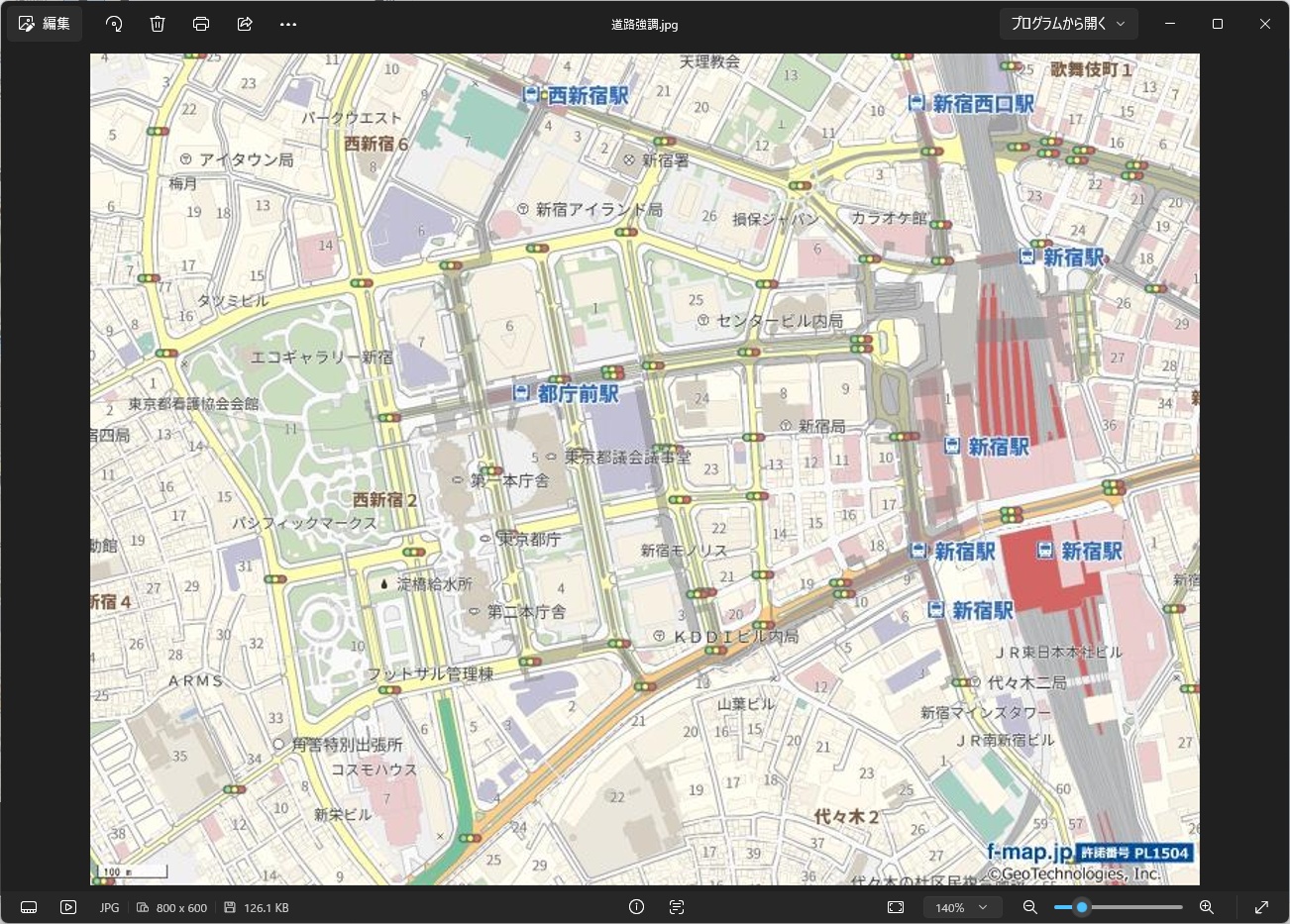Viewport: 1290px width, 924px height.
Task: Fit image to window icon
Action: pyautogui.click(x=896, y=907)
